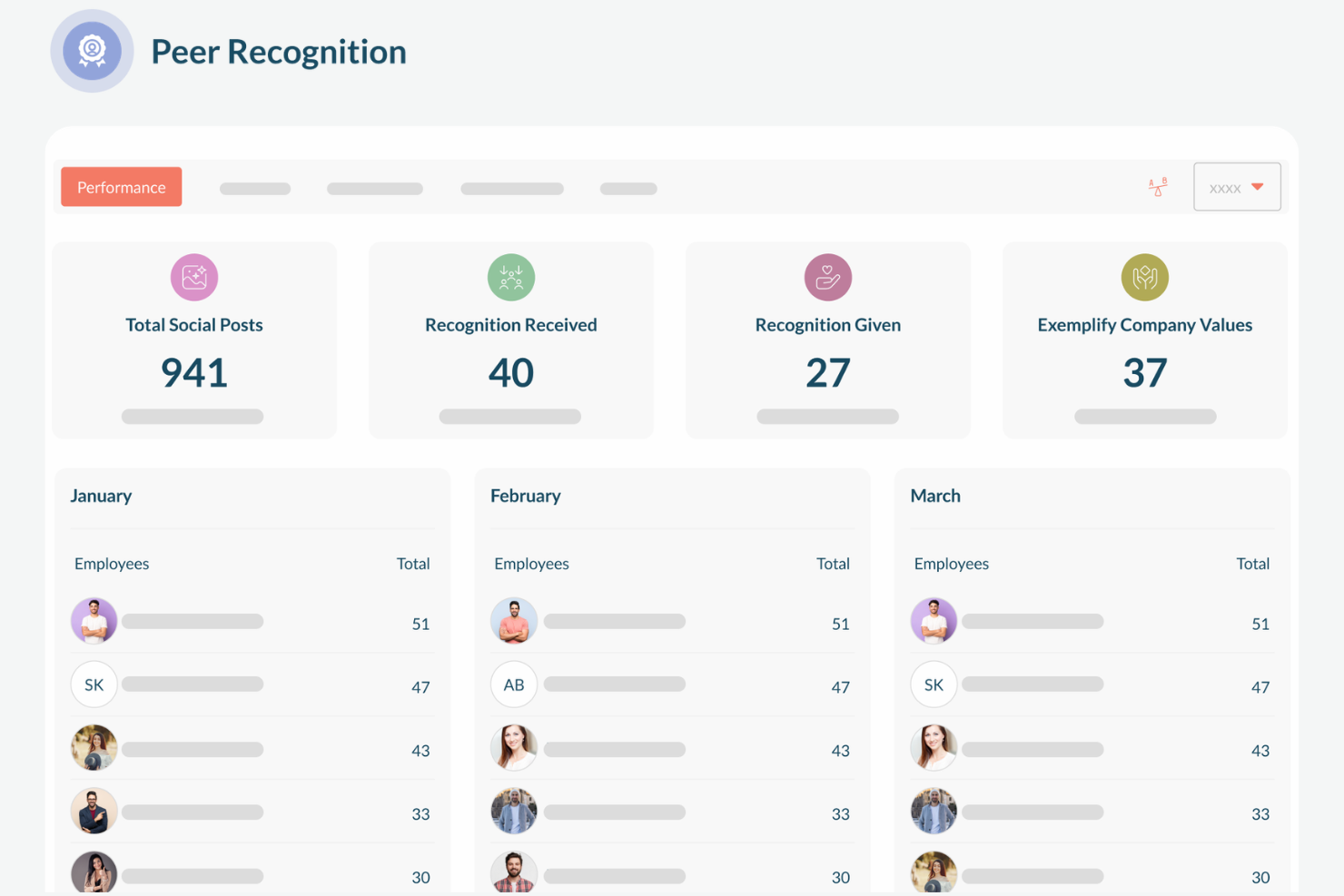Click the January panel header
Viewport: 1344px width, 896px height.
(x=101, y=496)
